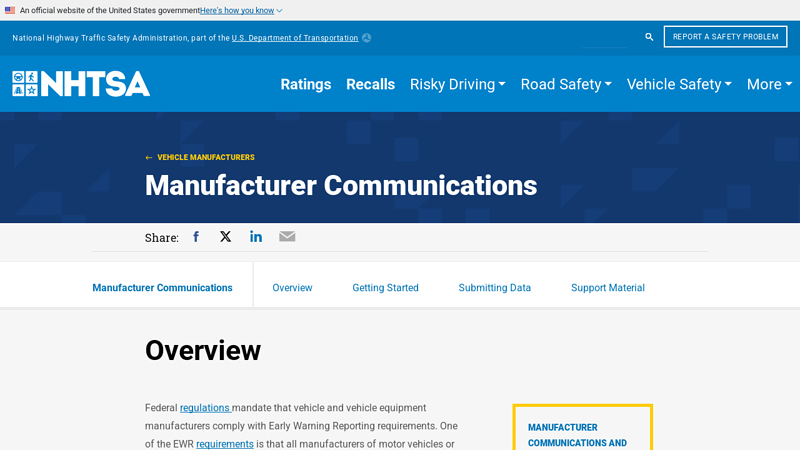The image size is (800, 450).
Task: Click the US flag icon
Action: coord(10,10)
